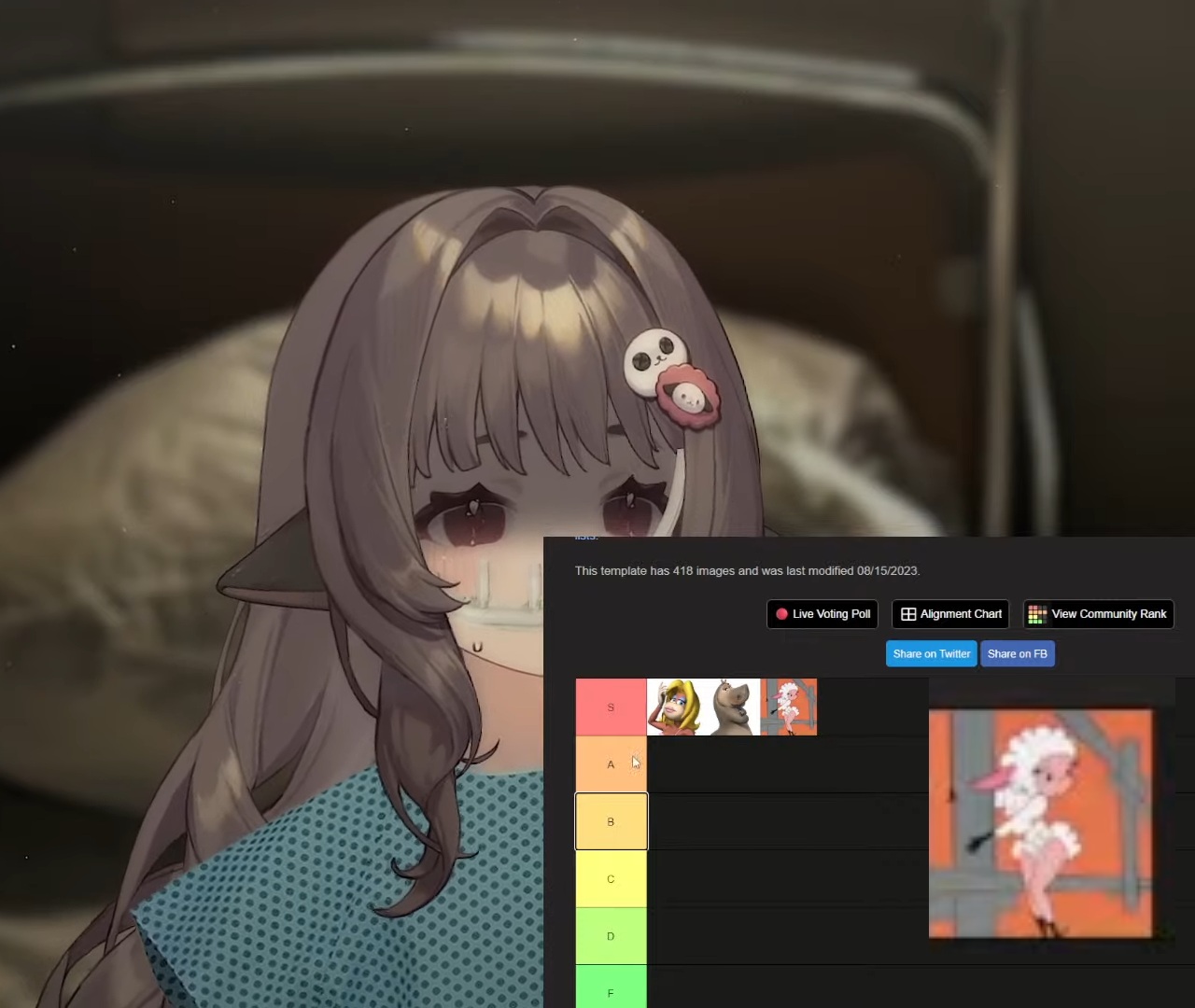The width and height of the screenshot is (1195, 1008).
Task: Click the orange A tier label
Action: point(611,764)
